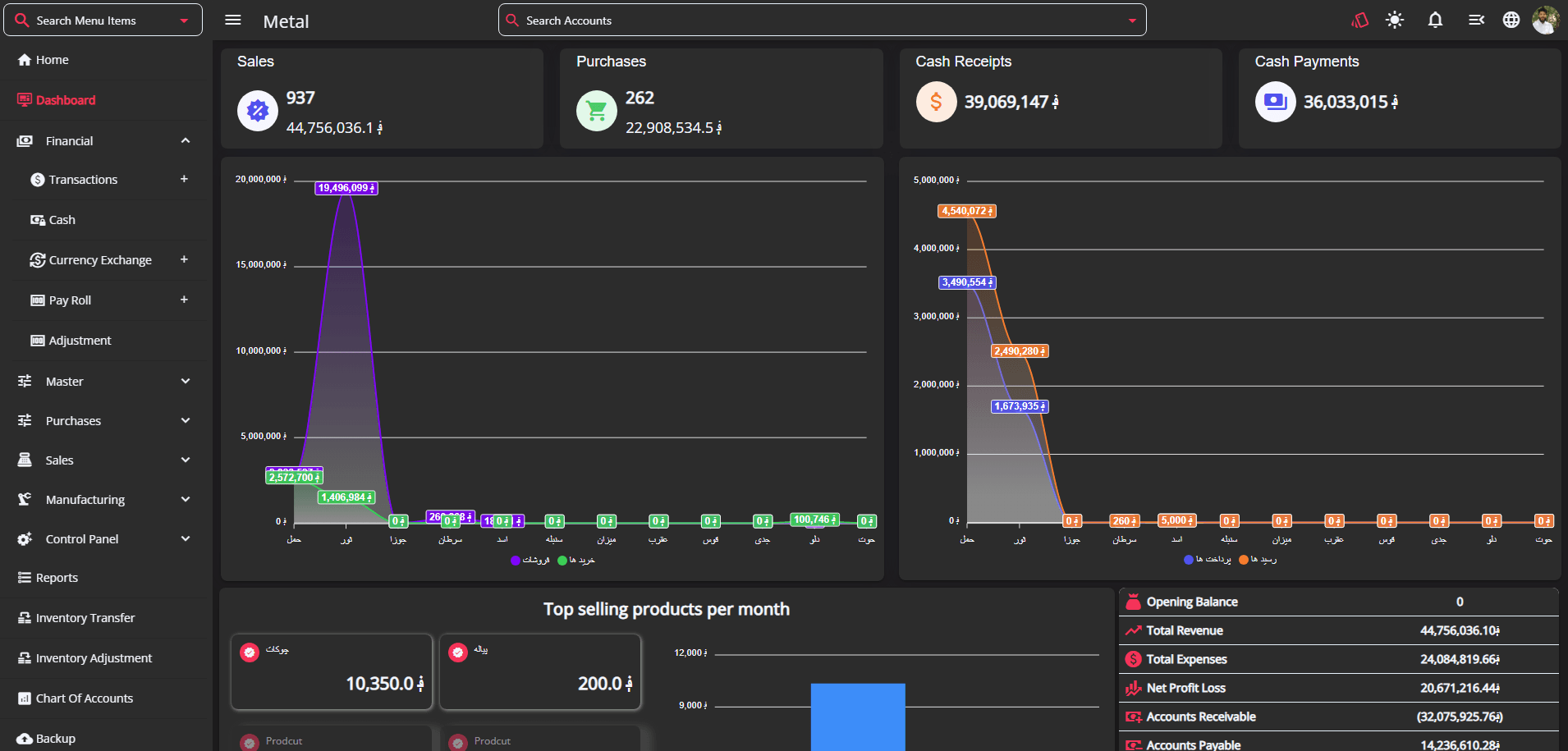The width and height of the screenshot is (1568, 751).
Task: Open the Pay Roll icon
Action: pos(37,300)
